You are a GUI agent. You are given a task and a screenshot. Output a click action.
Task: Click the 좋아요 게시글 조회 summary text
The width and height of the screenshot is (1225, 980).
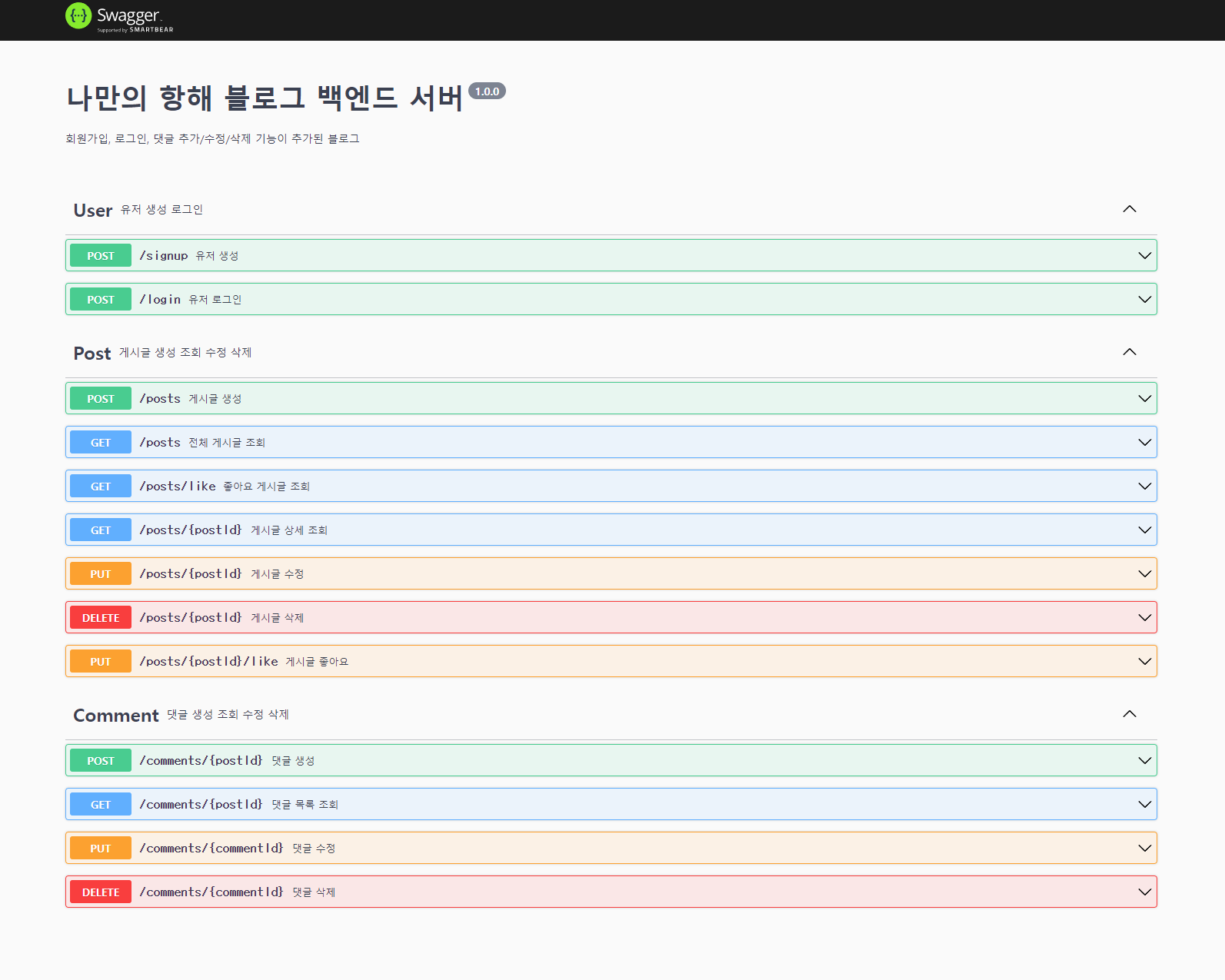[267, 486]
